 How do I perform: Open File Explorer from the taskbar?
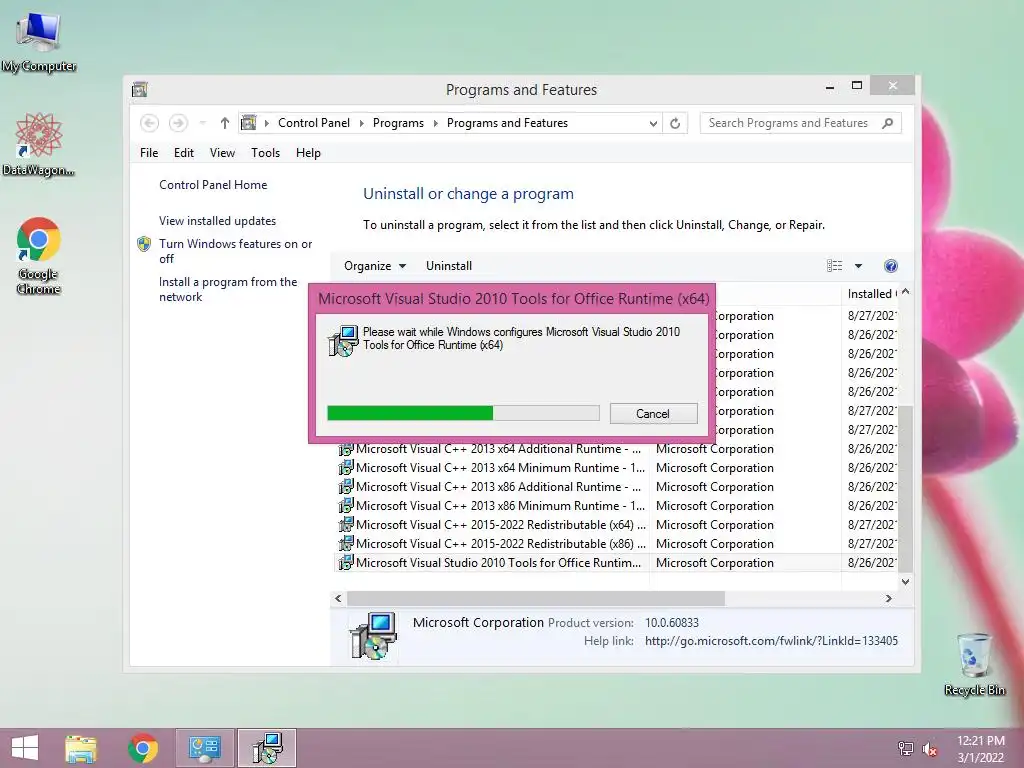click(x=81, y=748)
